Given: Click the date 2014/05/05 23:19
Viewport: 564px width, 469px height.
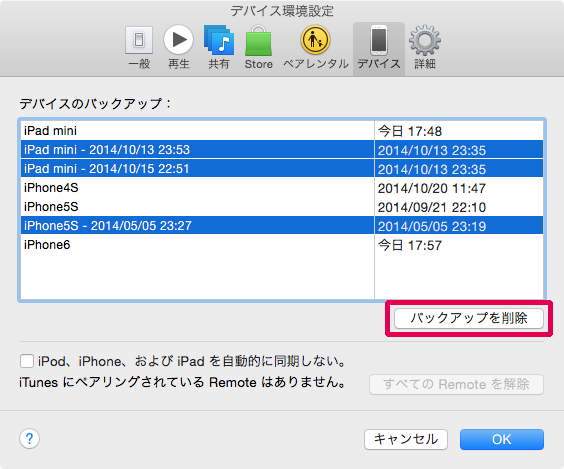Looking at the screenshot, I should coord(432,226).
